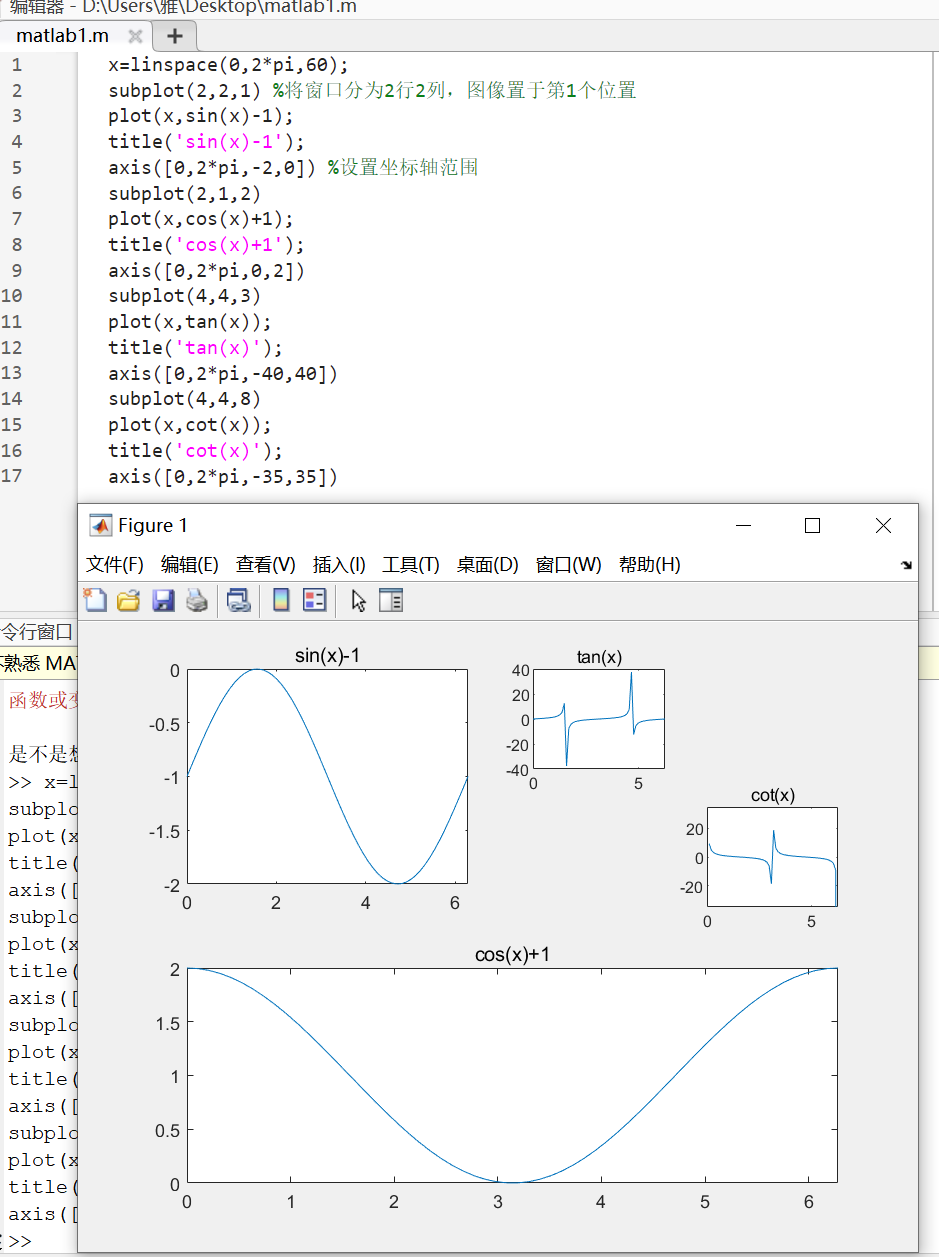Screen dimensions: 939x1257
Task: Open the 文件(F) menu in Figure 1
Action: [x=115, y=565]
